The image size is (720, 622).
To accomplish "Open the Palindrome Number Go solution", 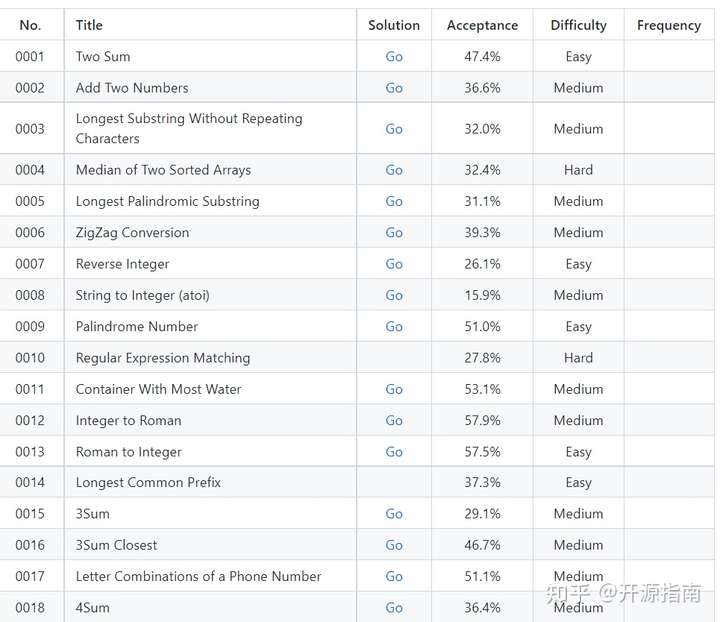I will tap(394, 326).
